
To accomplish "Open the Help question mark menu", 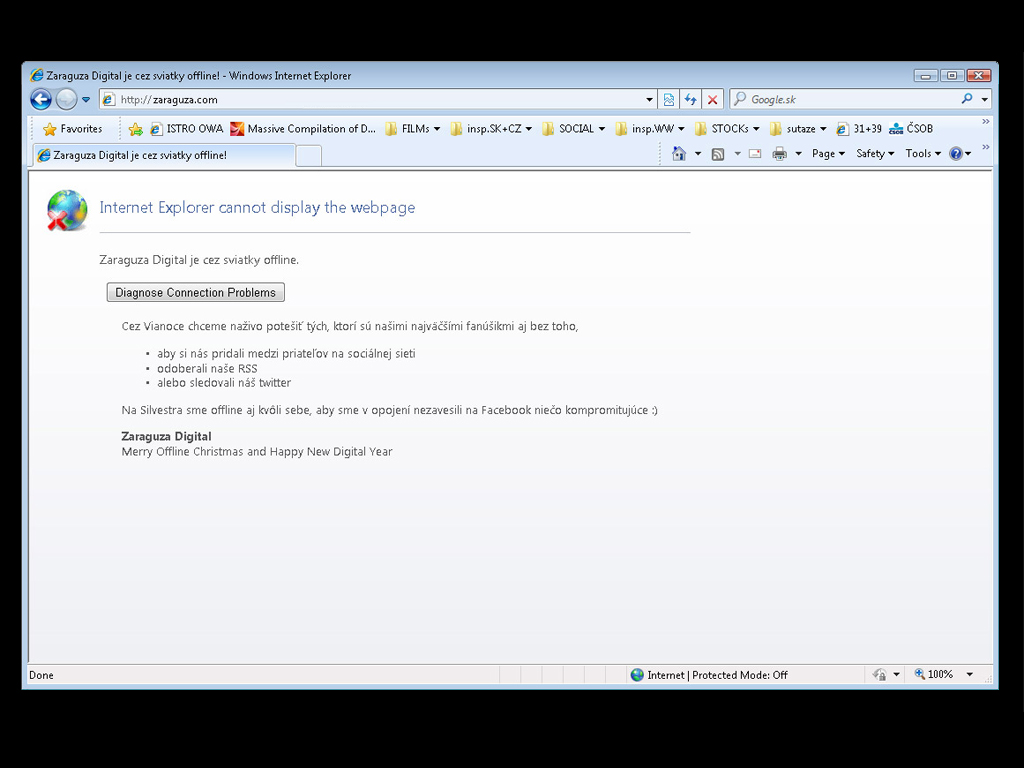I will (960, 154).
